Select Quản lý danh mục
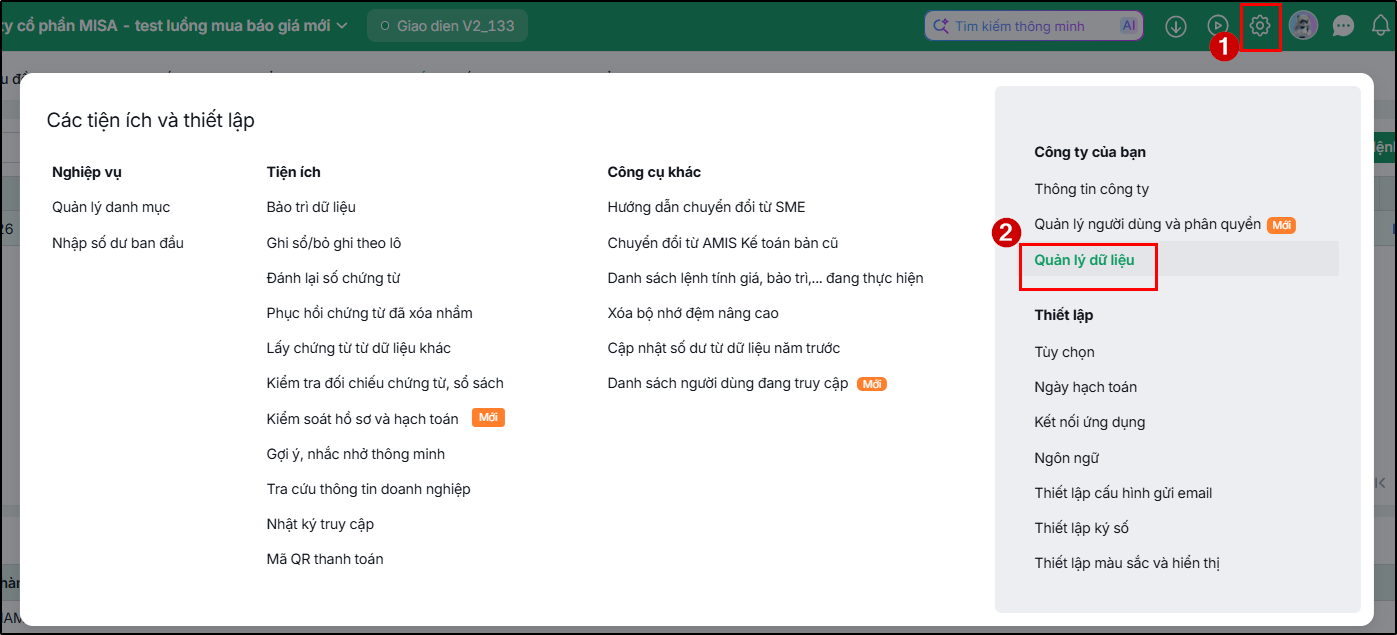Viewport: 1397px width, 635px height. point(111,207)
